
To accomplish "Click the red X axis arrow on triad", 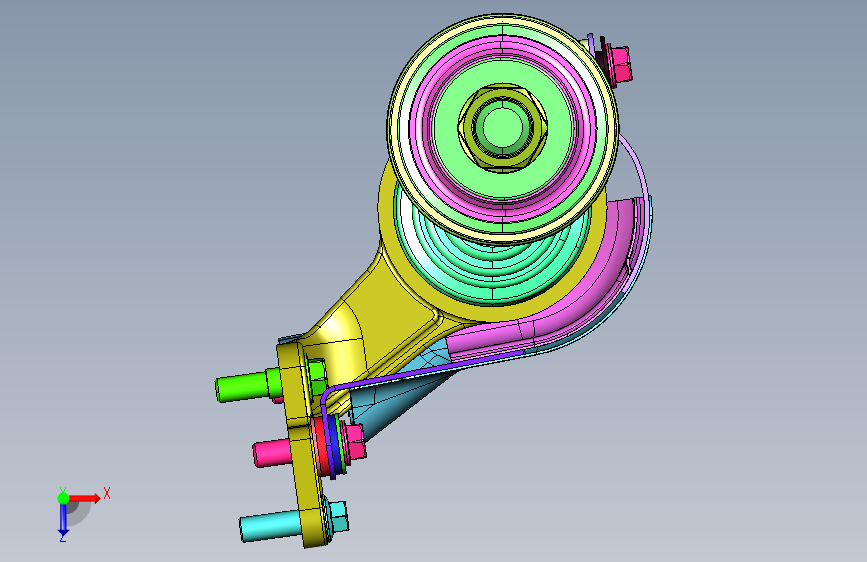I will 86,498.
